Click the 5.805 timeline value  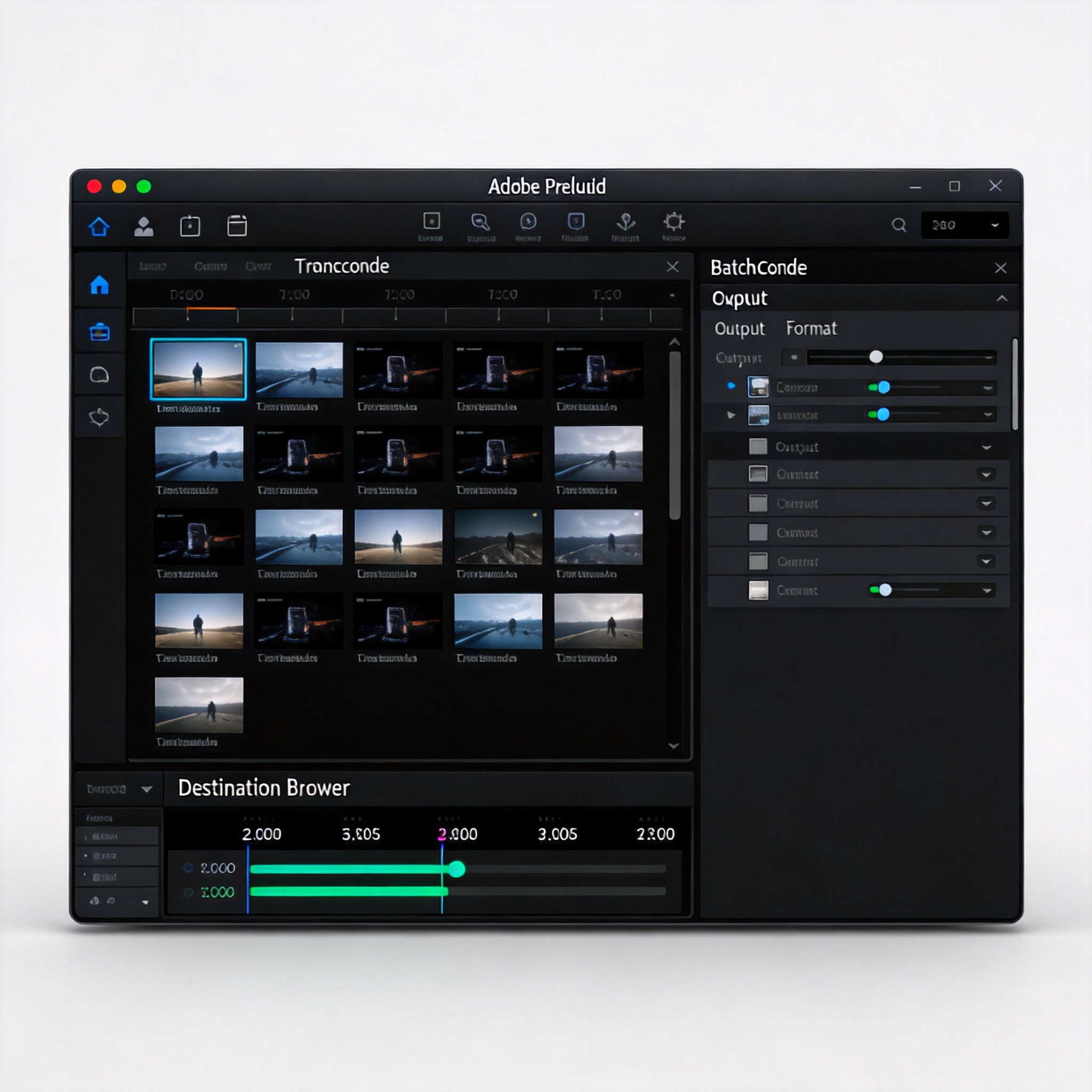pyautogui.click(x=361, y=834)
